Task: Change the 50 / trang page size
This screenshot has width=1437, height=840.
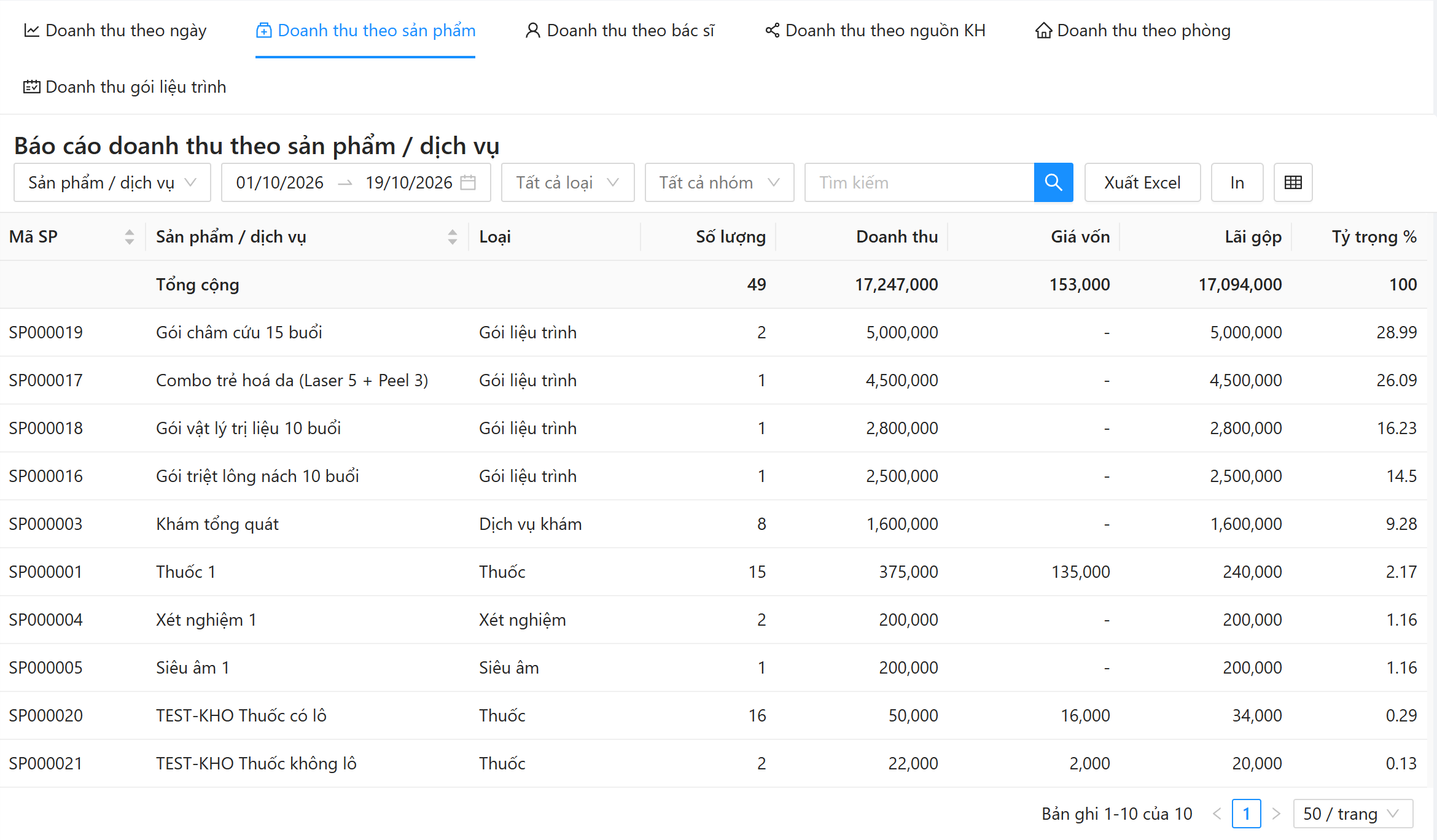Action: tap(1353, 814)
